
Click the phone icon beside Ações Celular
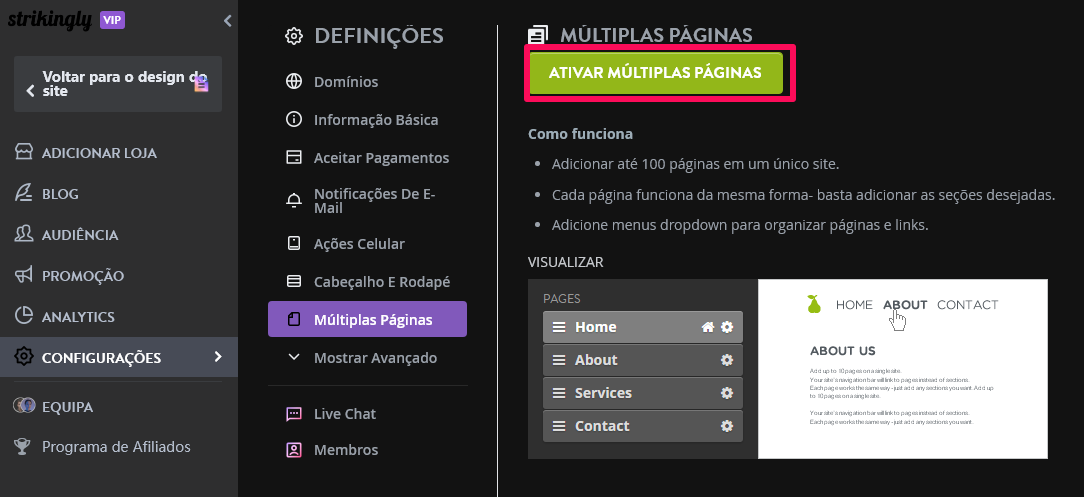pos(294,244)
